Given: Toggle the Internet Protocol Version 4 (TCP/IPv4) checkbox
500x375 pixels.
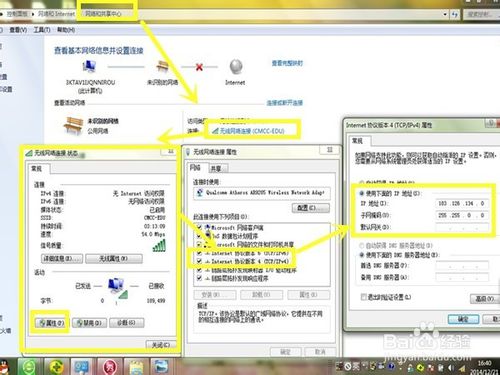Looking at the screenshot, I should tap(199, 261).
